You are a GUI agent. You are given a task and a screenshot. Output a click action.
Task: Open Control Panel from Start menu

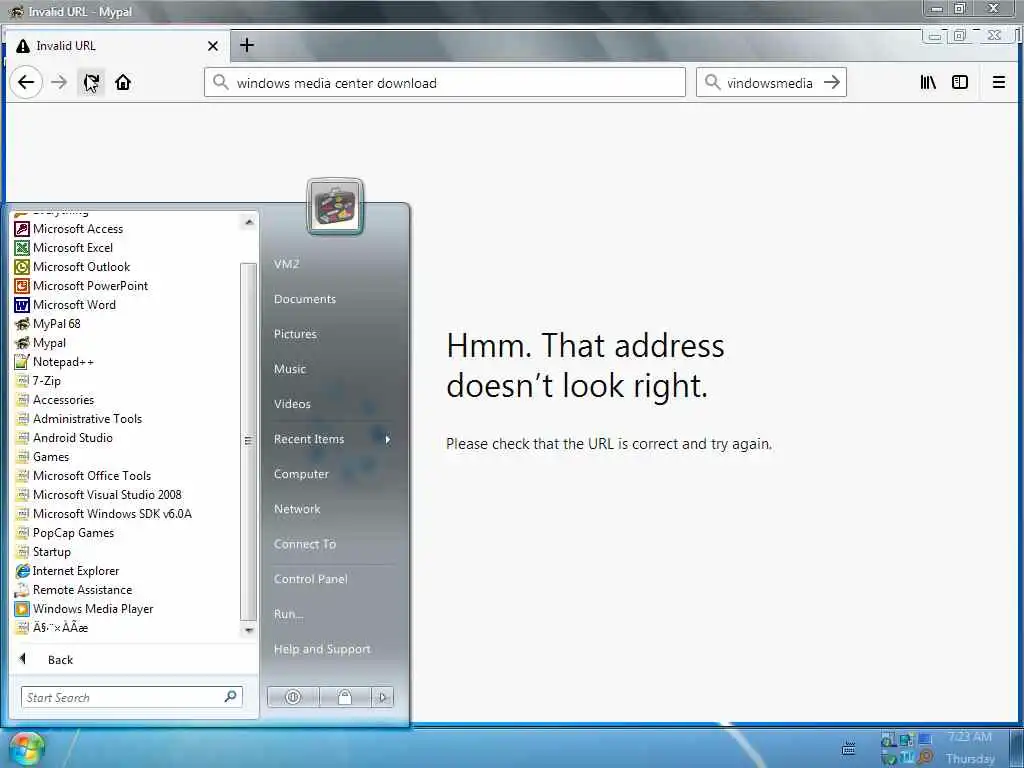pyautogui.click(x=311, y=579)
